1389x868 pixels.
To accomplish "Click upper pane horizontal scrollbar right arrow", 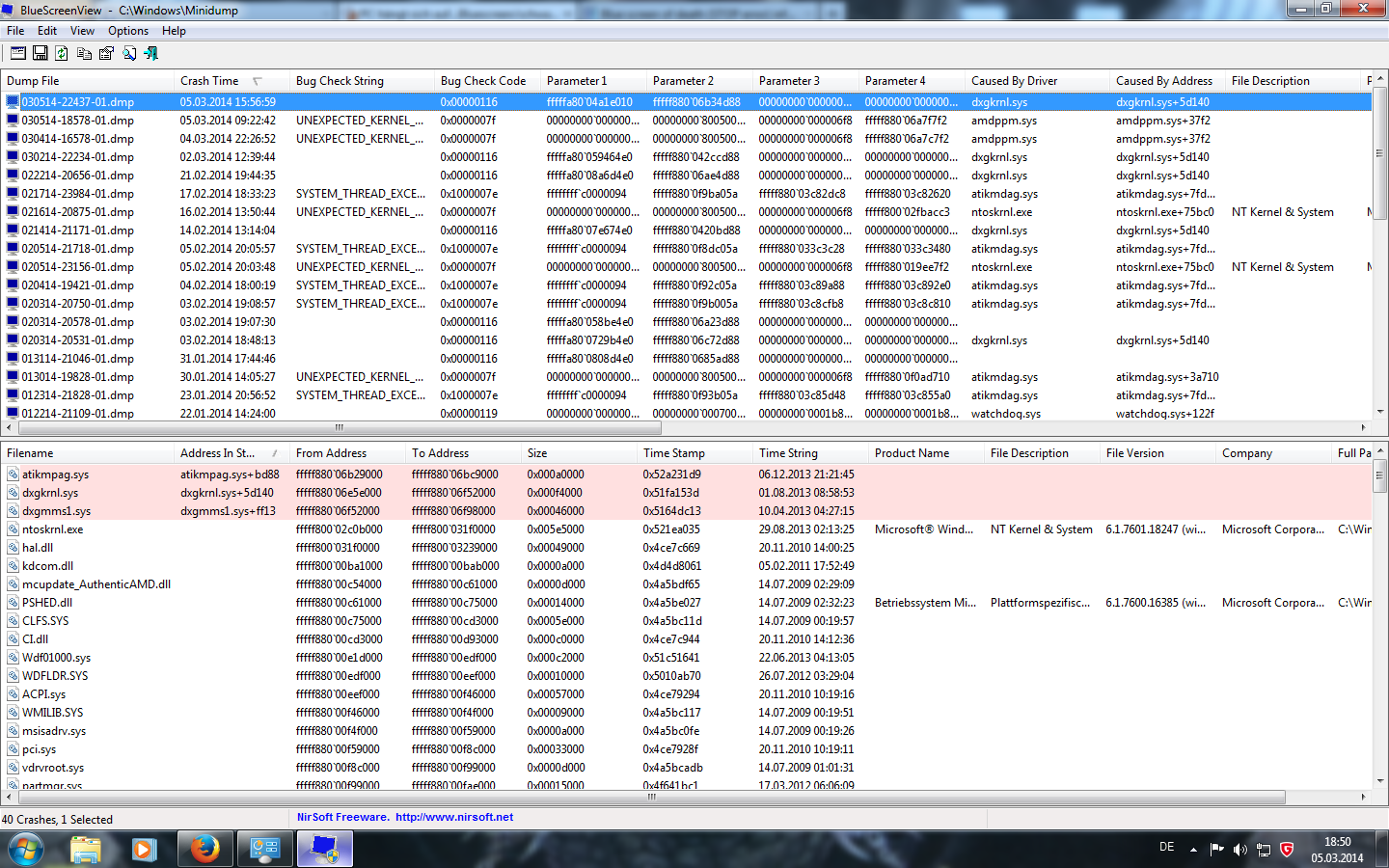I will 1364,427.
